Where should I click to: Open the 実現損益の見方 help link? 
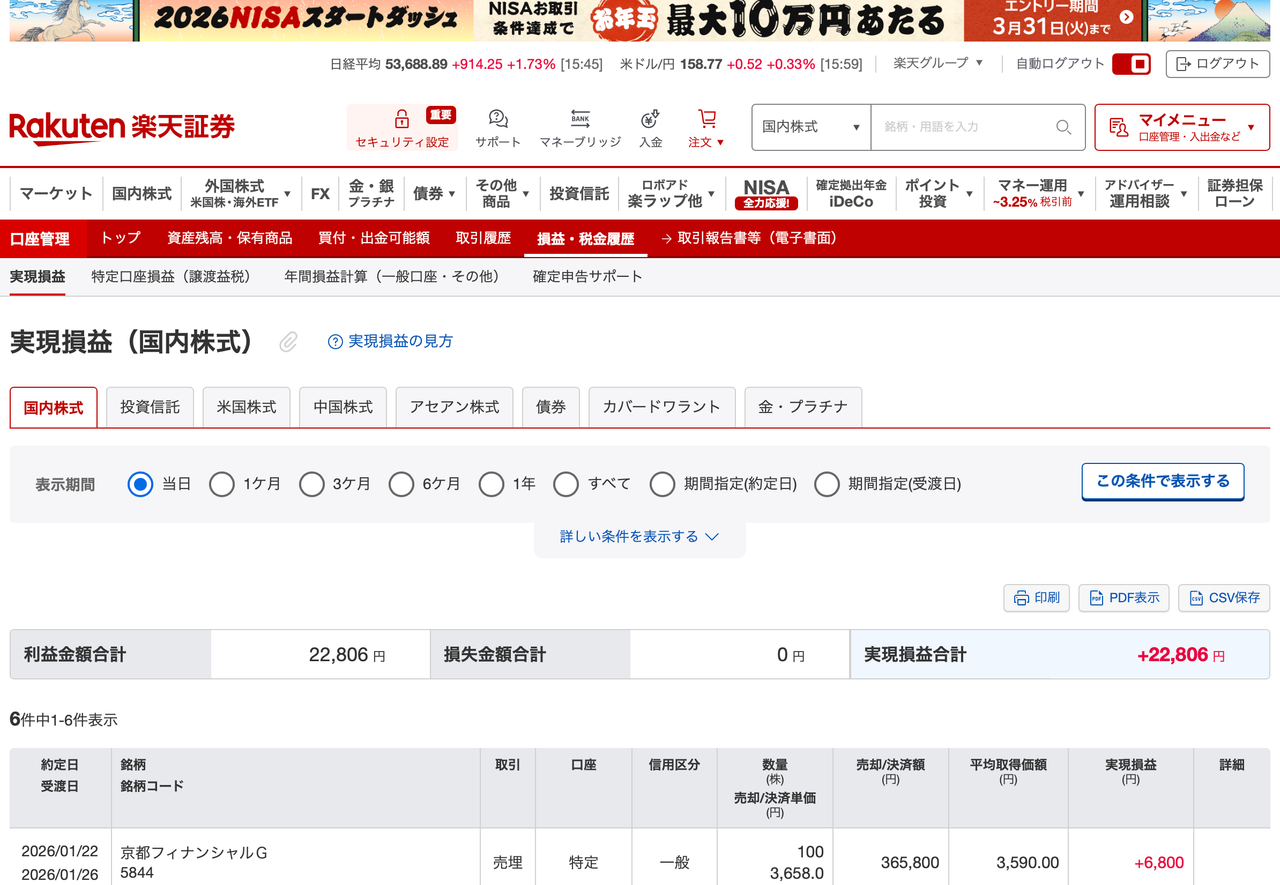390,341
